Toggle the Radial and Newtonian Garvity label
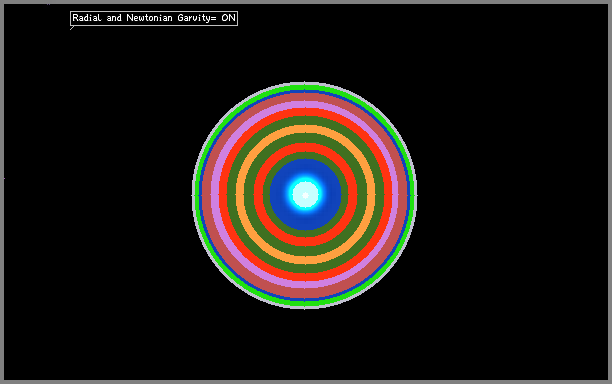This screenshot has width=612, height=384. (x=154, y=18)
